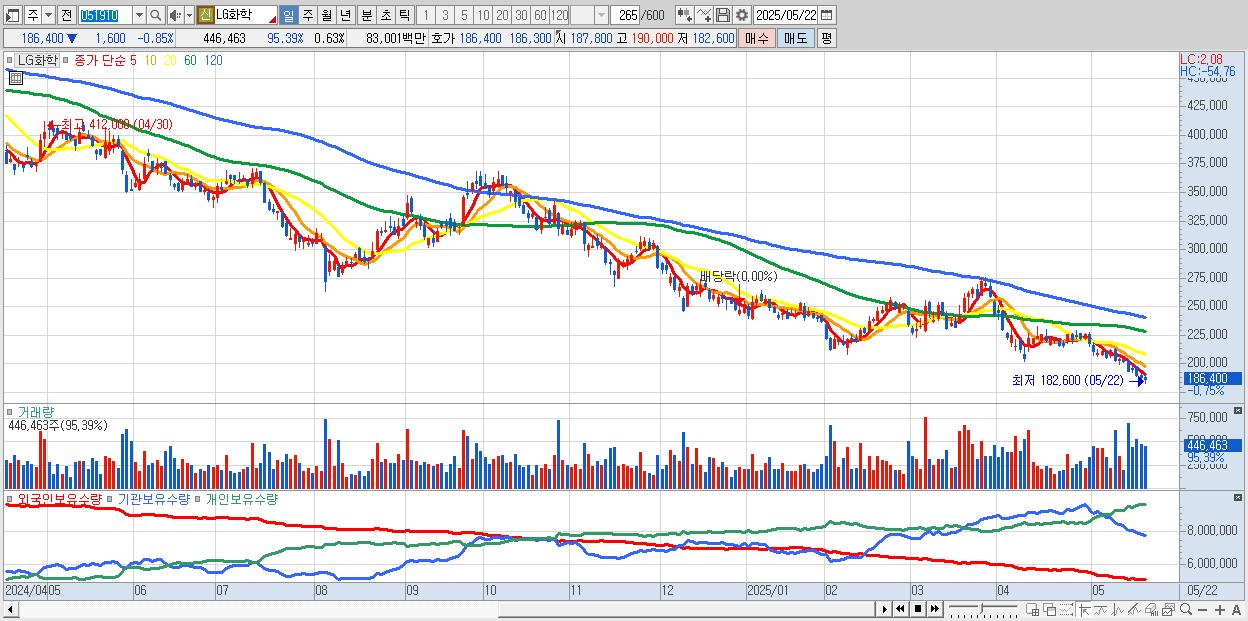Click the 3D box with bars icon
The width and height of the screenshot is (1248, 621).
(x=1151, y=610)
